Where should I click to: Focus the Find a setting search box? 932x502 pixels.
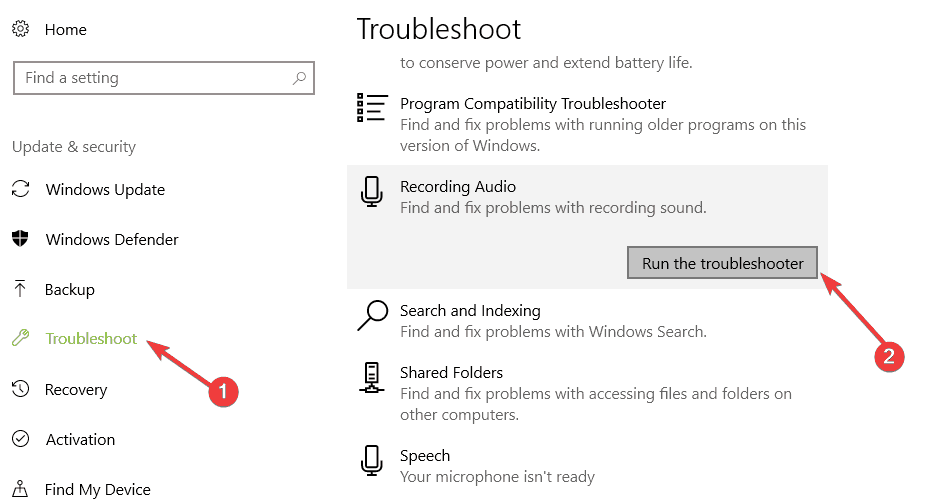163,78
